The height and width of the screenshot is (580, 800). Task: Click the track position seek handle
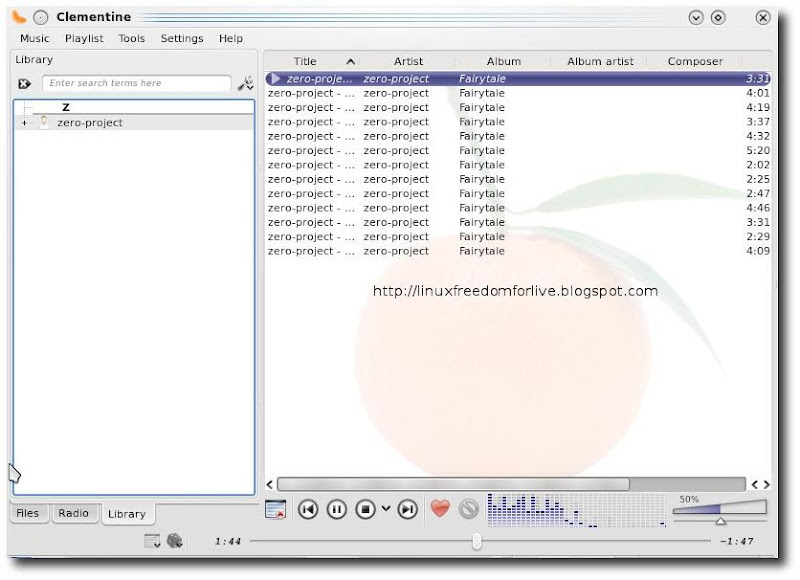click(477, 541)
